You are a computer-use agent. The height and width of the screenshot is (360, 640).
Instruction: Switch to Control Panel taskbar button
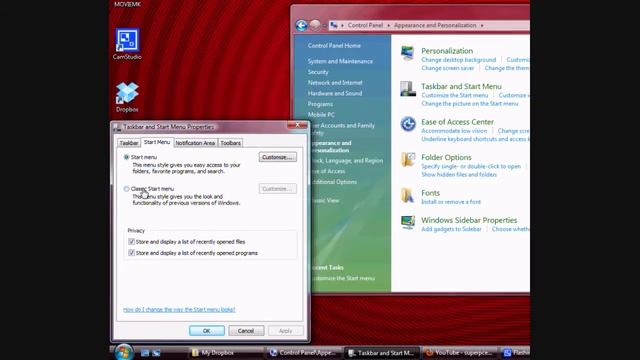click(x=303, y=353)
